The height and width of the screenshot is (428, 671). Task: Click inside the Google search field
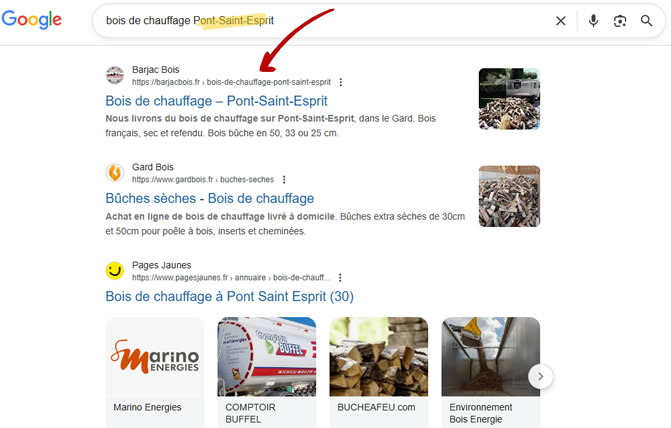(x=320, y=21)
